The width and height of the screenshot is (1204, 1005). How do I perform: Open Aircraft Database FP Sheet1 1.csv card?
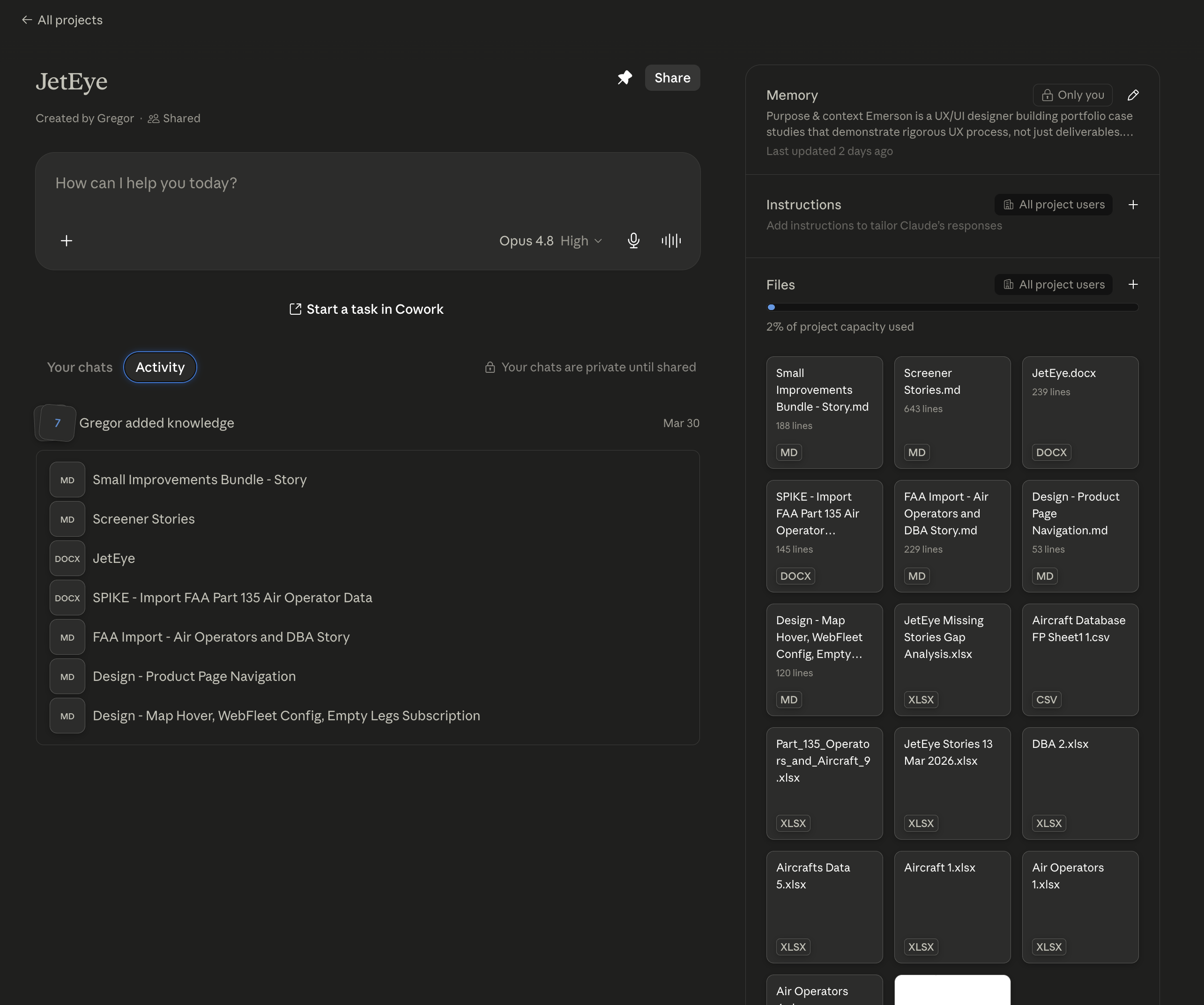[x=1080, y=660]
